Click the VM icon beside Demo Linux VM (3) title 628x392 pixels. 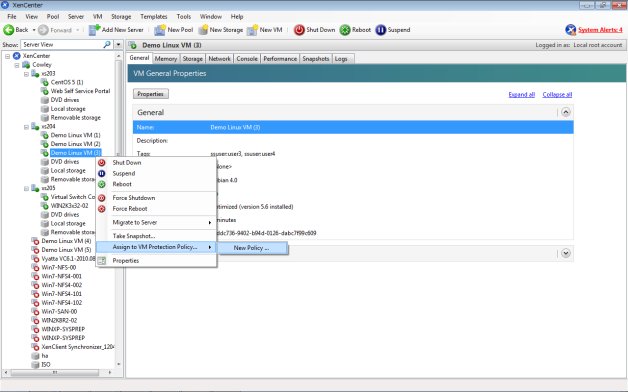pyautogui.click(x=133, y=45)
